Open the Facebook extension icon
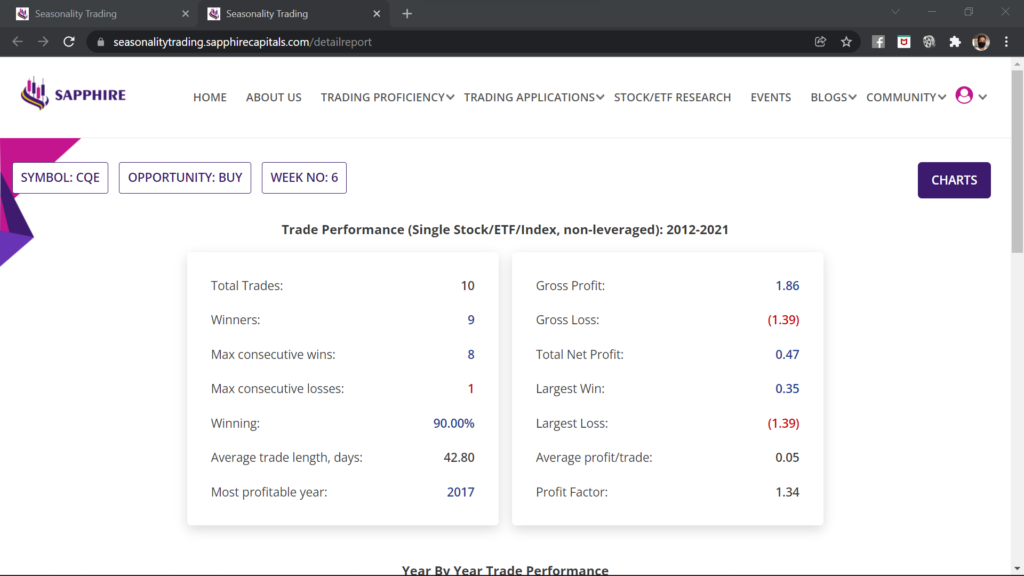The height and width of the screenshot is (576, 1024). click(x=878, y=42)
